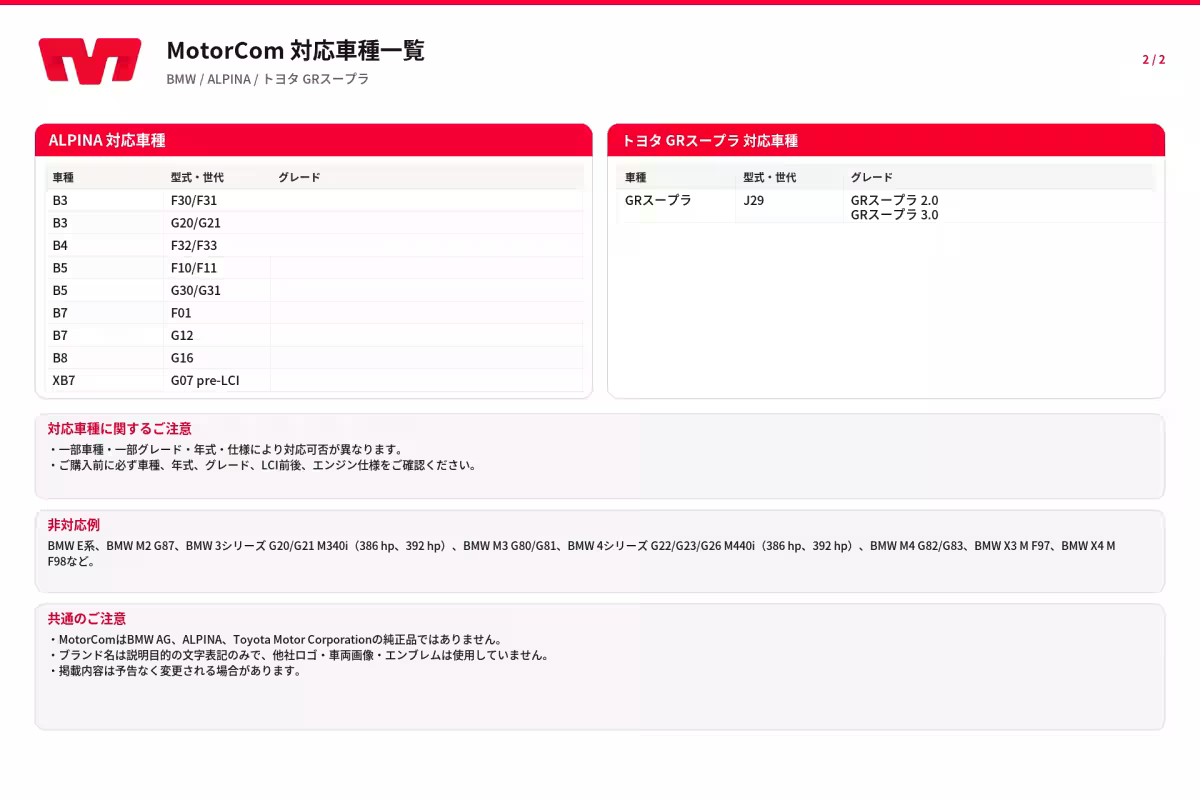Screen dimensions: 1200x800
Task: Click the GRスープラ J29 row
Action: (x=886, y=207)
